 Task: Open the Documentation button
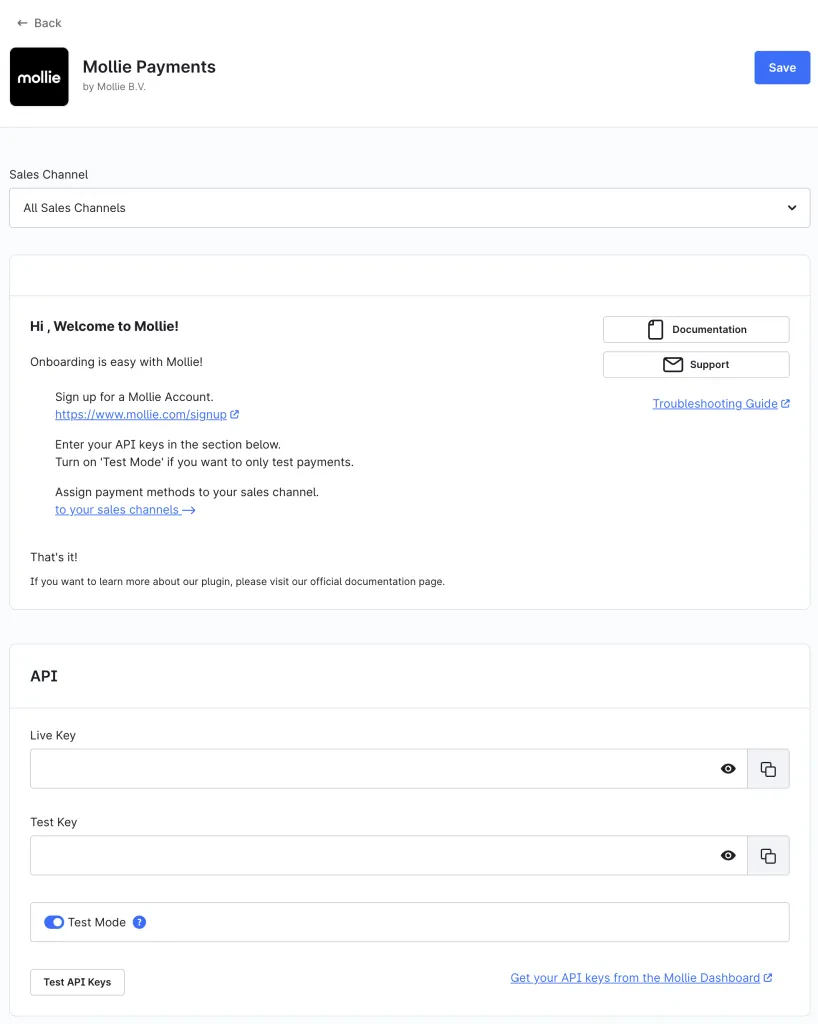pyautogui.click(x=696, y=329)
